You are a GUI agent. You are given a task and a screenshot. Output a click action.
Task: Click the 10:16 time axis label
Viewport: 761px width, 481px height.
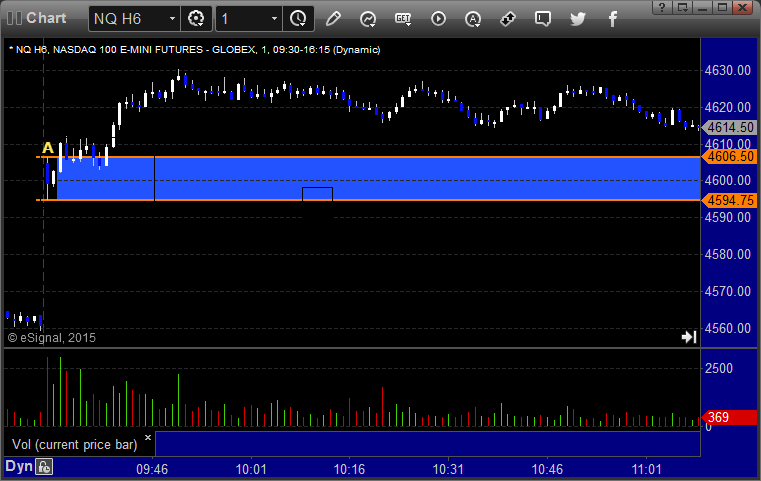point(349,469)
